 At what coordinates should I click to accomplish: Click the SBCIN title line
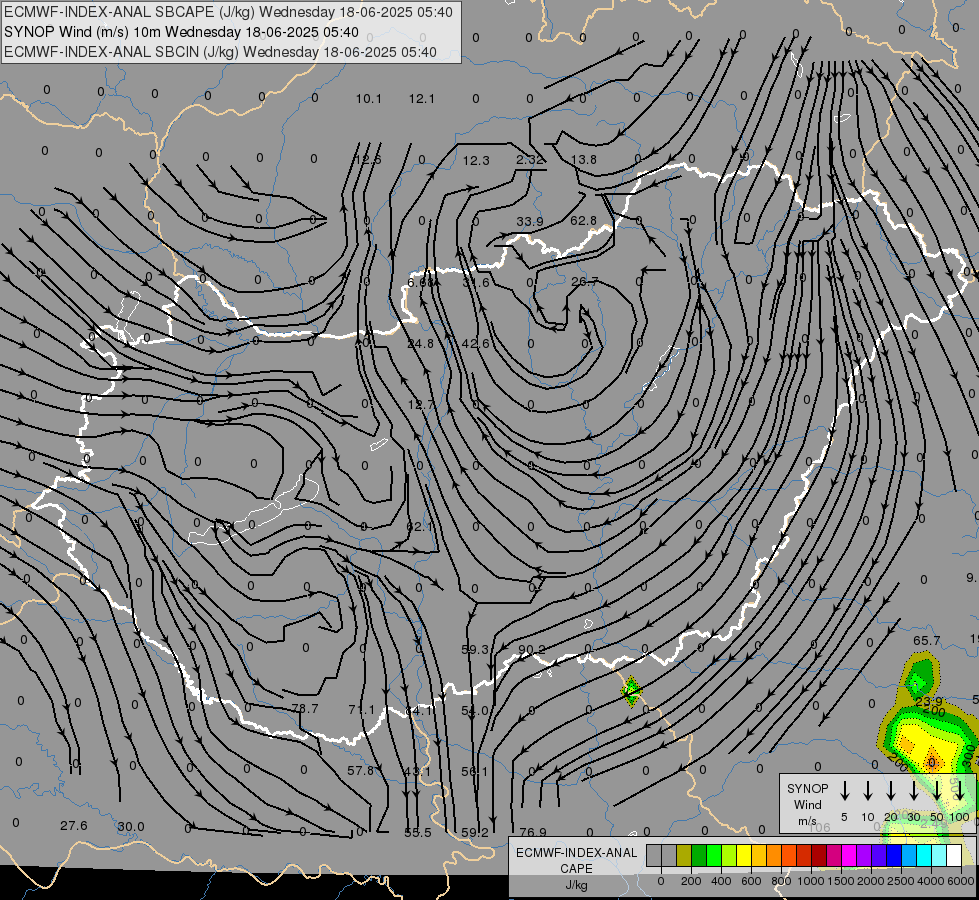click(x=220, y=52)
